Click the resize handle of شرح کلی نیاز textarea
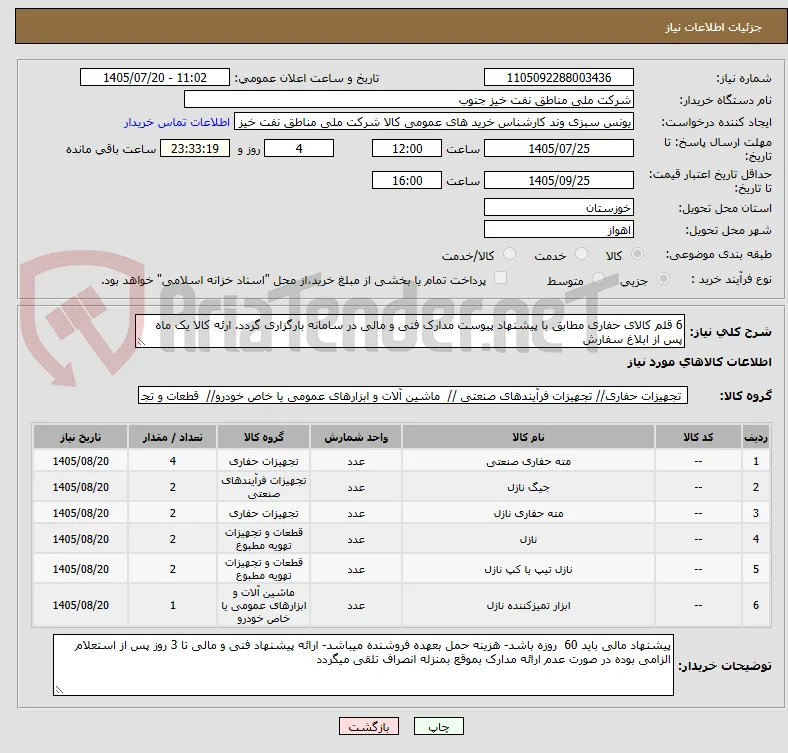This screenshot has height=753, width=788. tap(141, 343)
